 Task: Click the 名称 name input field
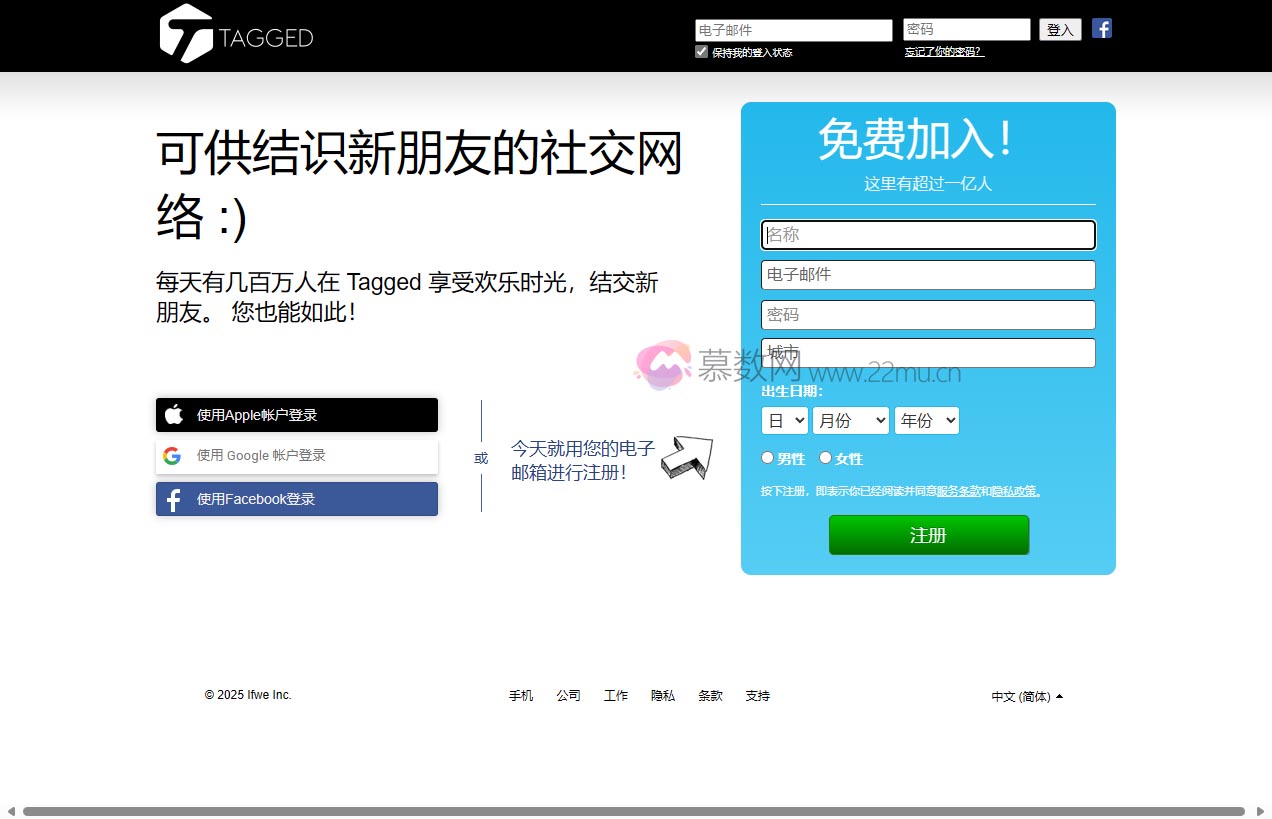click(x=928, y=235)
